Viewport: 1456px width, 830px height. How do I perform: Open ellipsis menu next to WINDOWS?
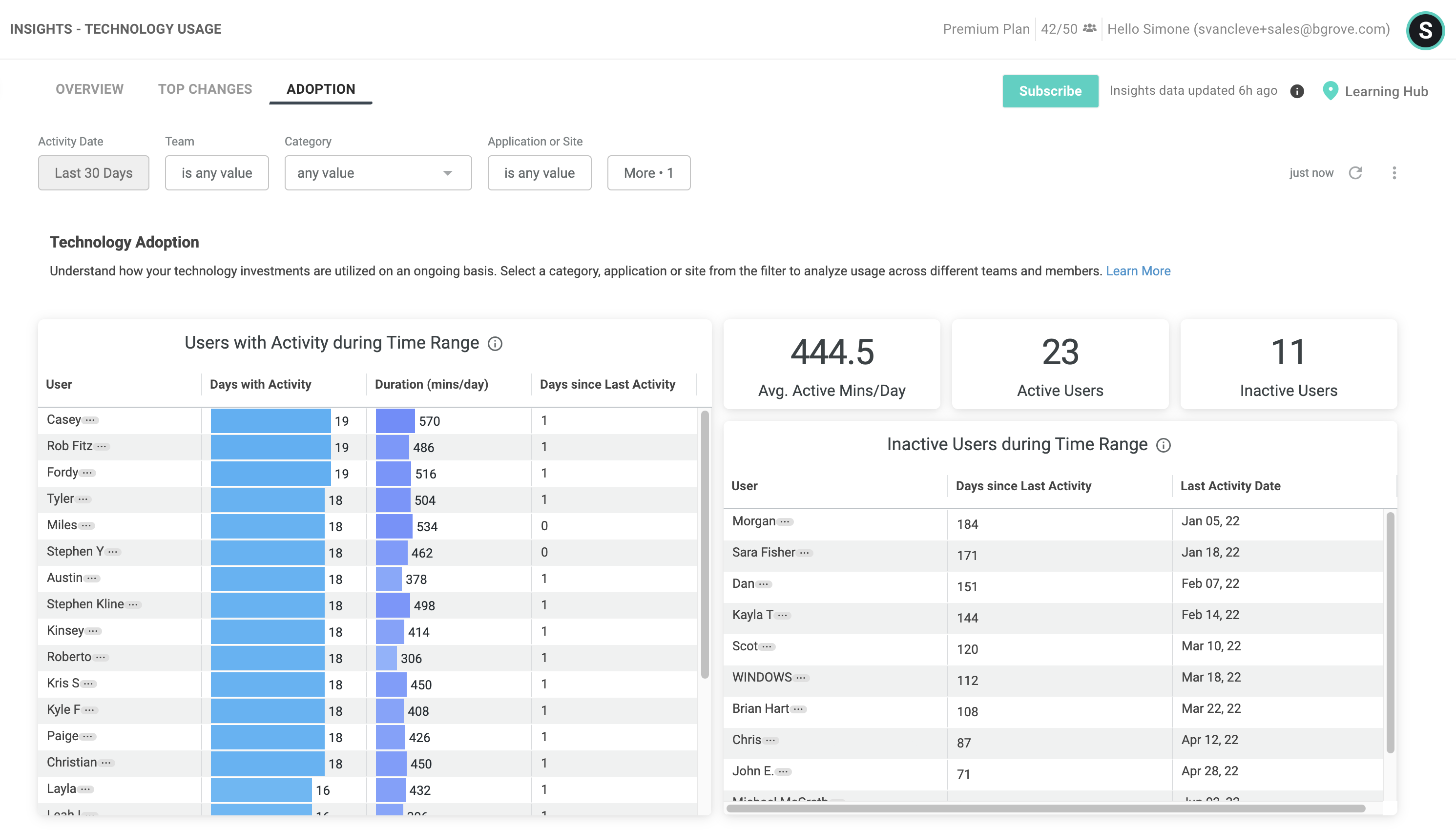(801, 678)
